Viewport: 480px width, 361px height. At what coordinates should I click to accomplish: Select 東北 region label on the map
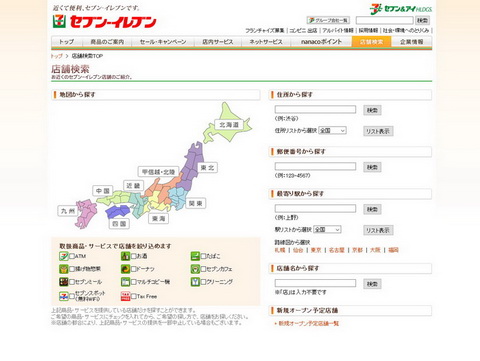pos(208,168)
